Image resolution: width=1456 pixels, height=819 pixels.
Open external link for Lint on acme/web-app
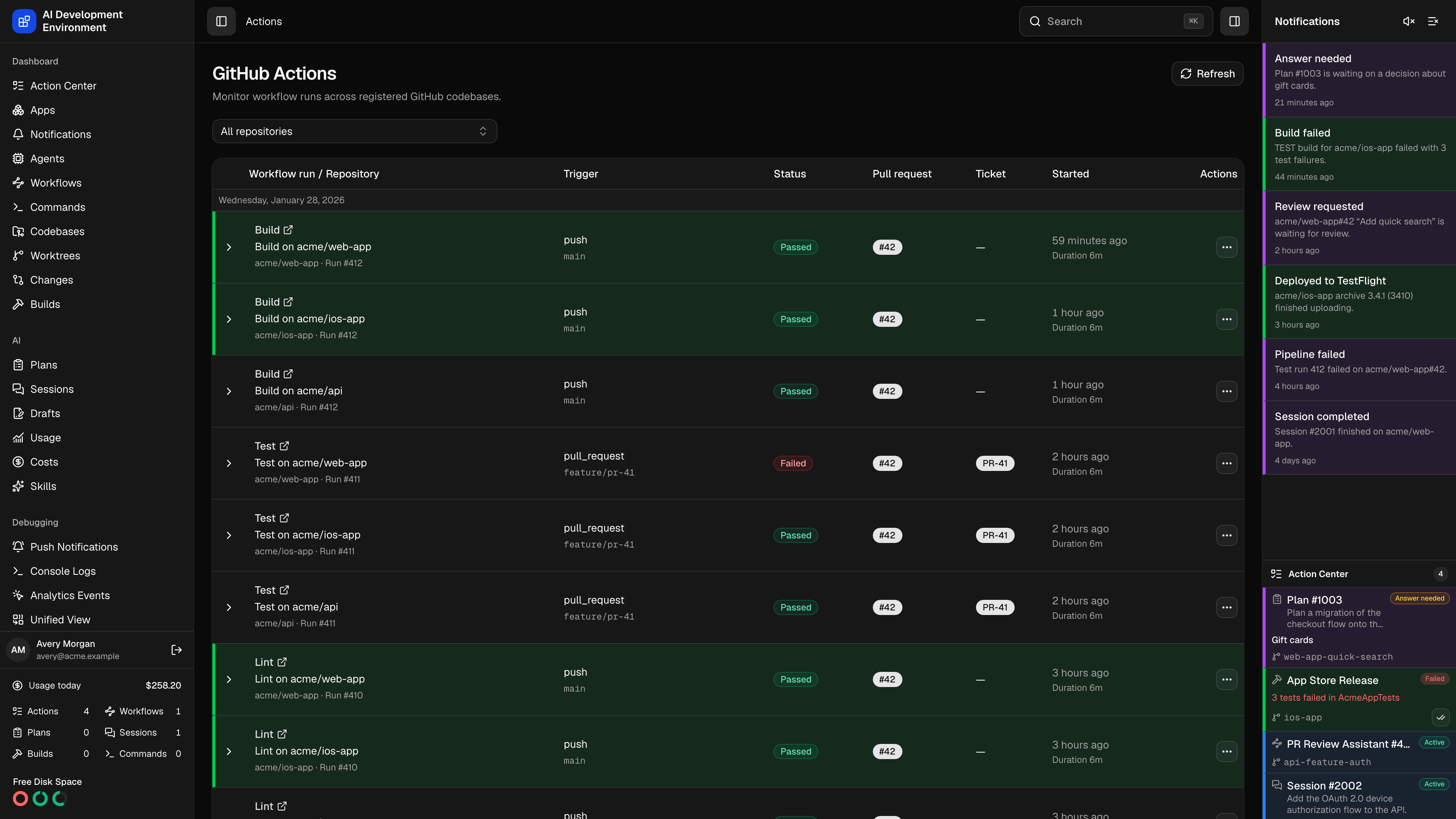[282, 662]
